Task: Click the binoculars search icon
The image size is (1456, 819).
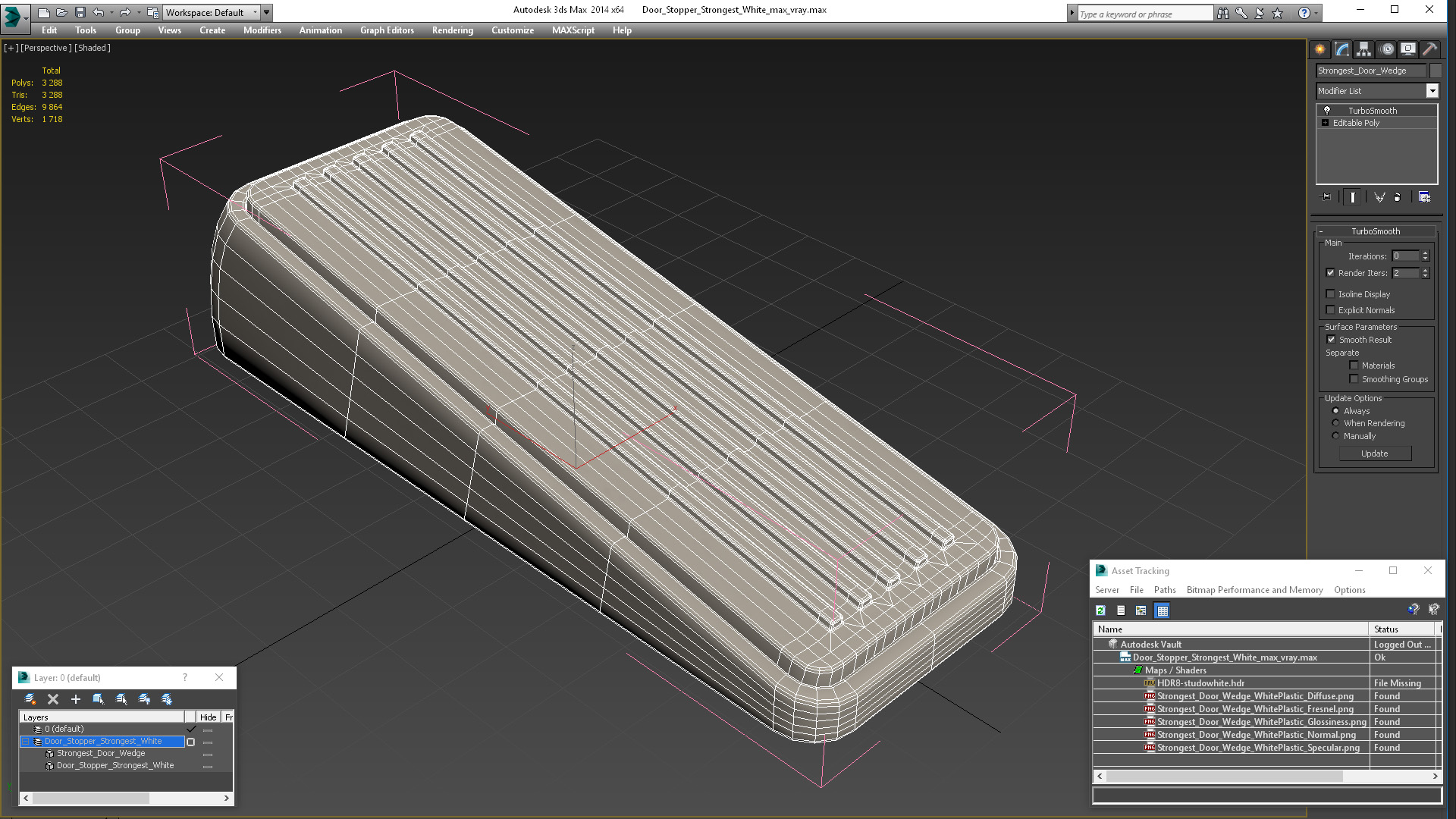Action: pyautogui.click(x=1223, y=13)
